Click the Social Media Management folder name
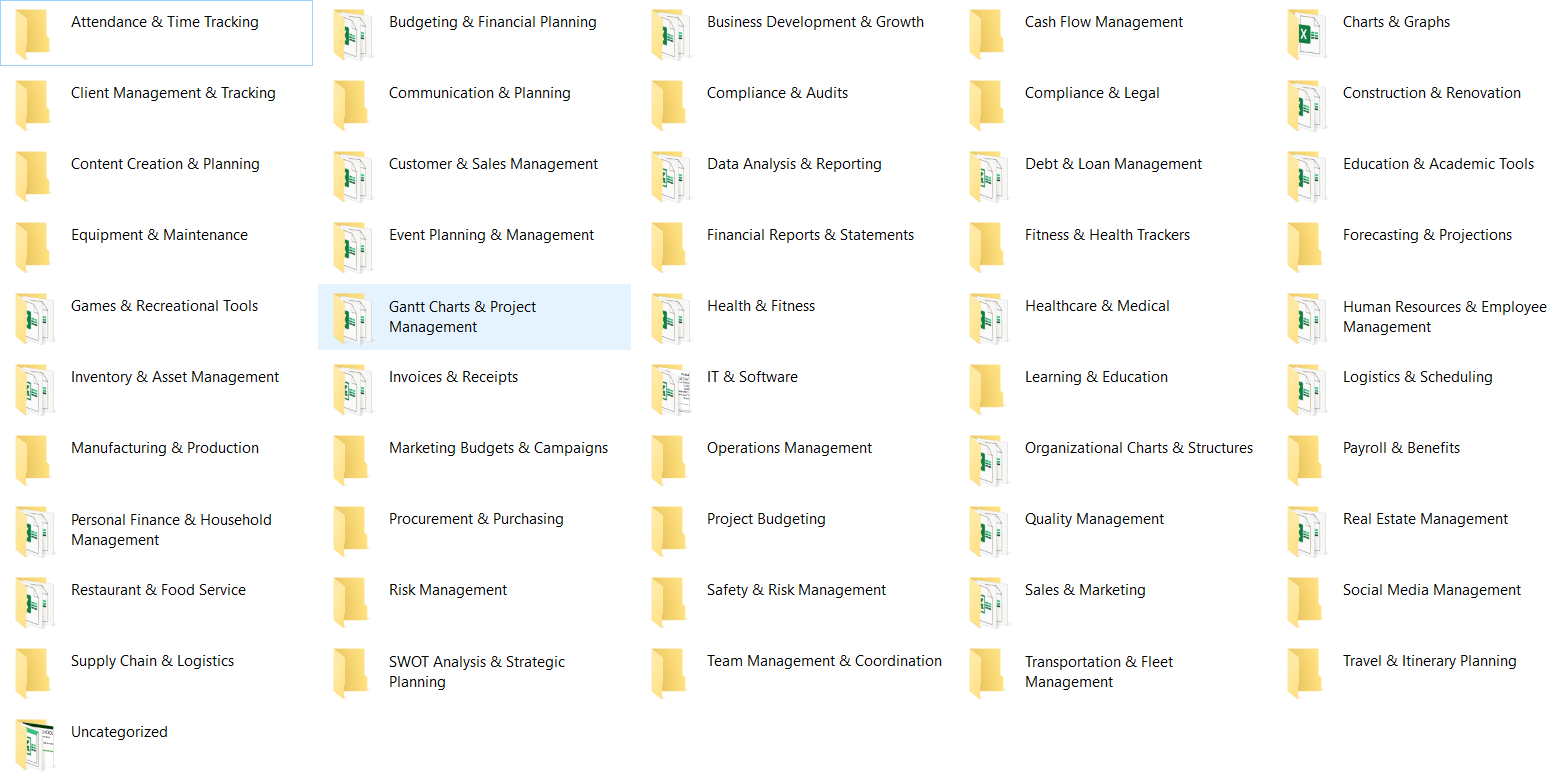This screenshot has width=1565, height=783. pos(1431,590)
